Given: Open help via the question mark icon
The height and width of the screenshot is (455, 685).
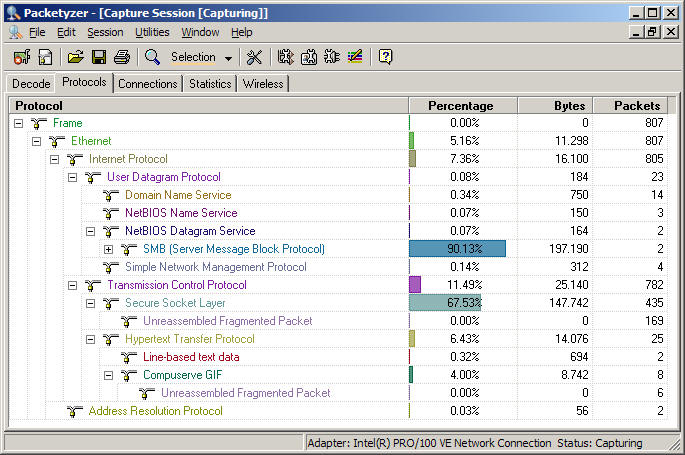Looking at the screenshot, I should pos(385,57).
